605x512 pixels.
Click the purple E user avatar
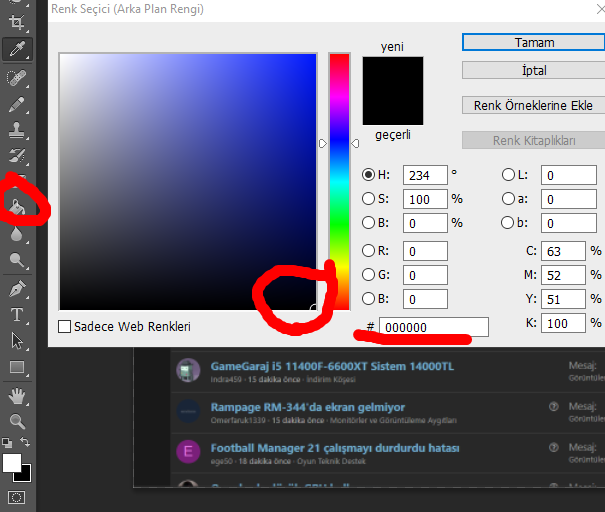pyautogui.click(x=188, y=451)
